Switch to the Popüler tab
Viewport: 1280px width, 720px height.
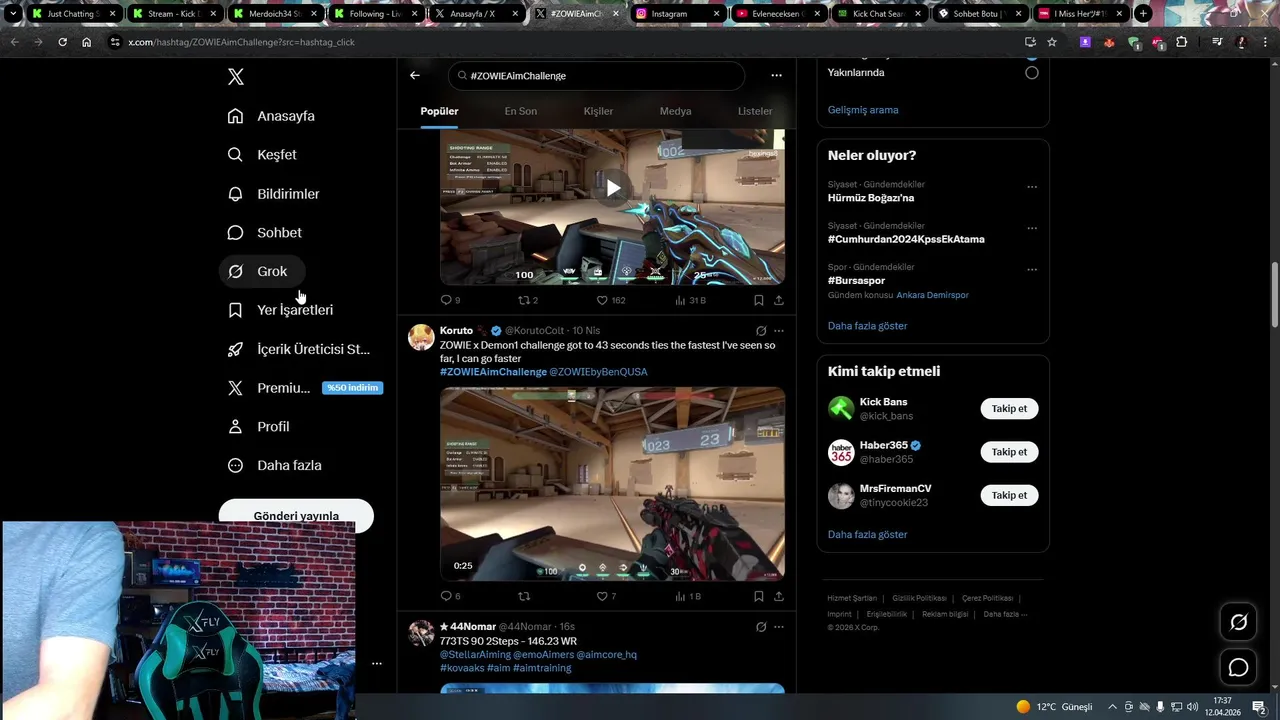439,111
